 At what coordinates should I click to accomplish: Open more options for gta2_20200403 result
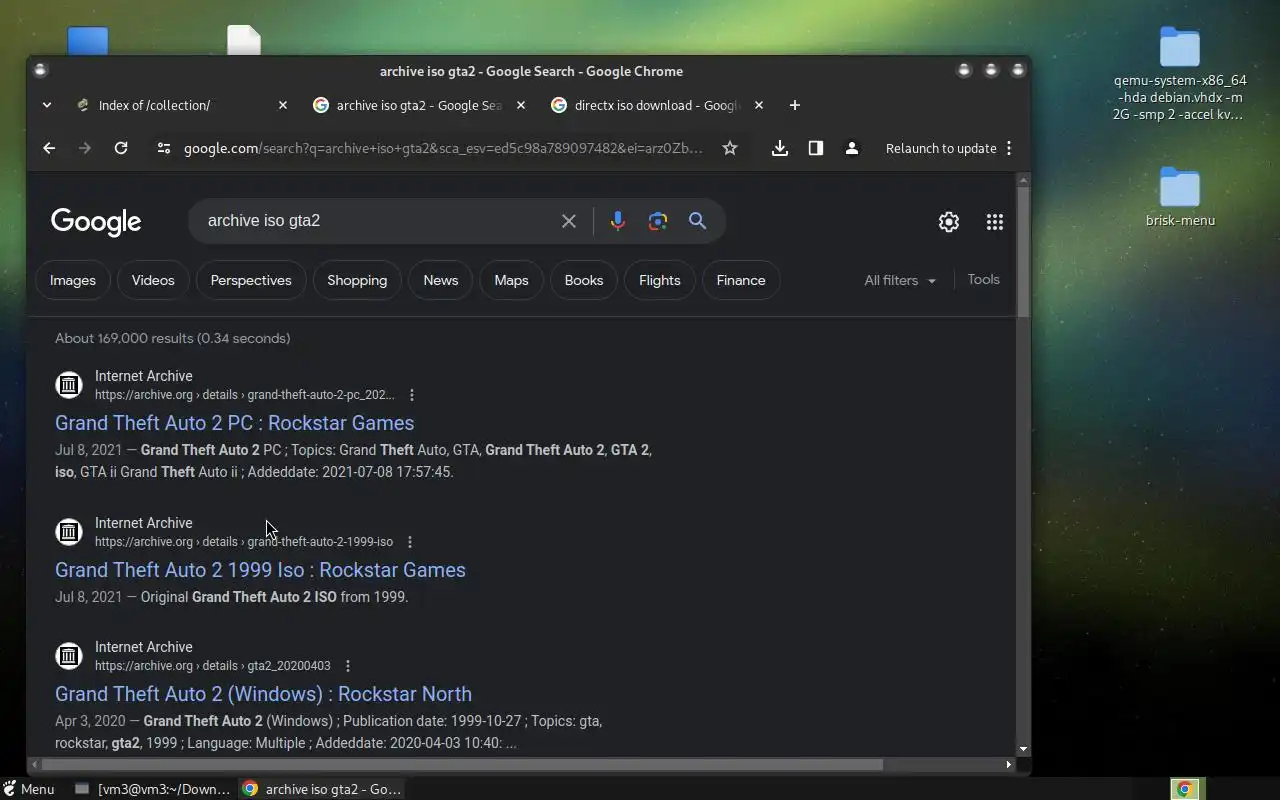[x=348, y=666]
